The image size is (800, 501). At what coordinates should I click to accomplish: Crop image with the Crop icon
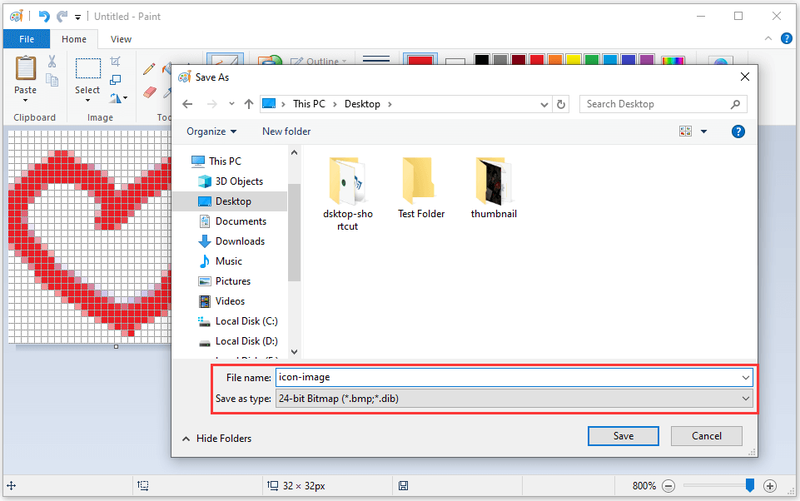click(115, 61)
